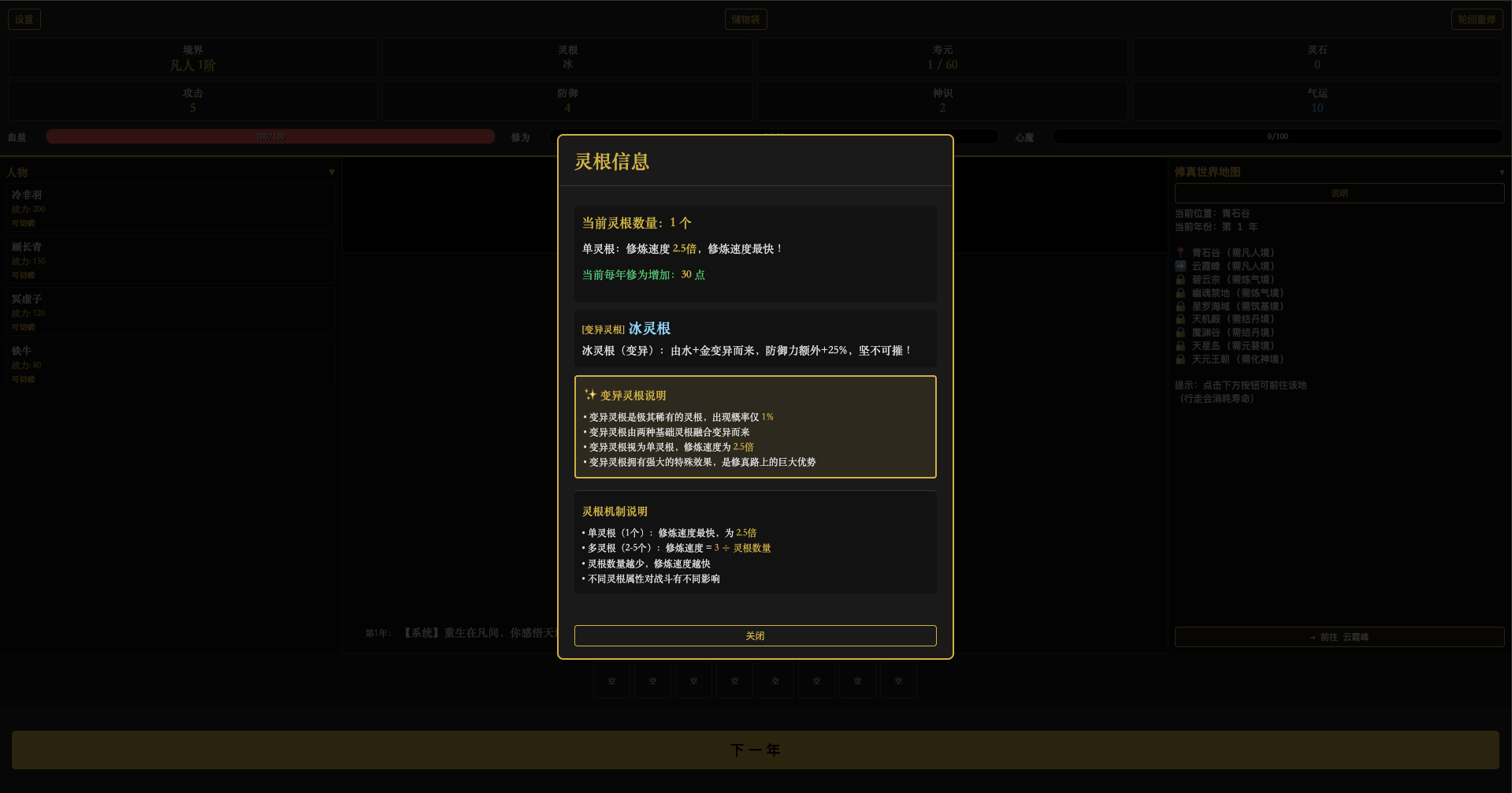This screenshot has height=793, width=1512.
Task: Click the lock icon beside 幽魂禁地
Action: 1180,293
